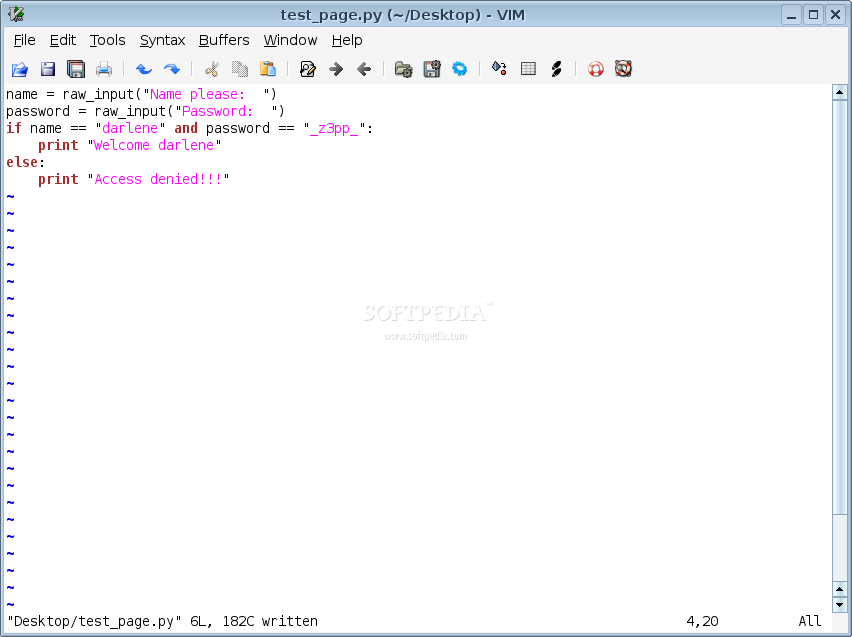Click the scrollbar down arrow at bottom
The width and height of the screenshot is (852, 637).
pos(840,604)
